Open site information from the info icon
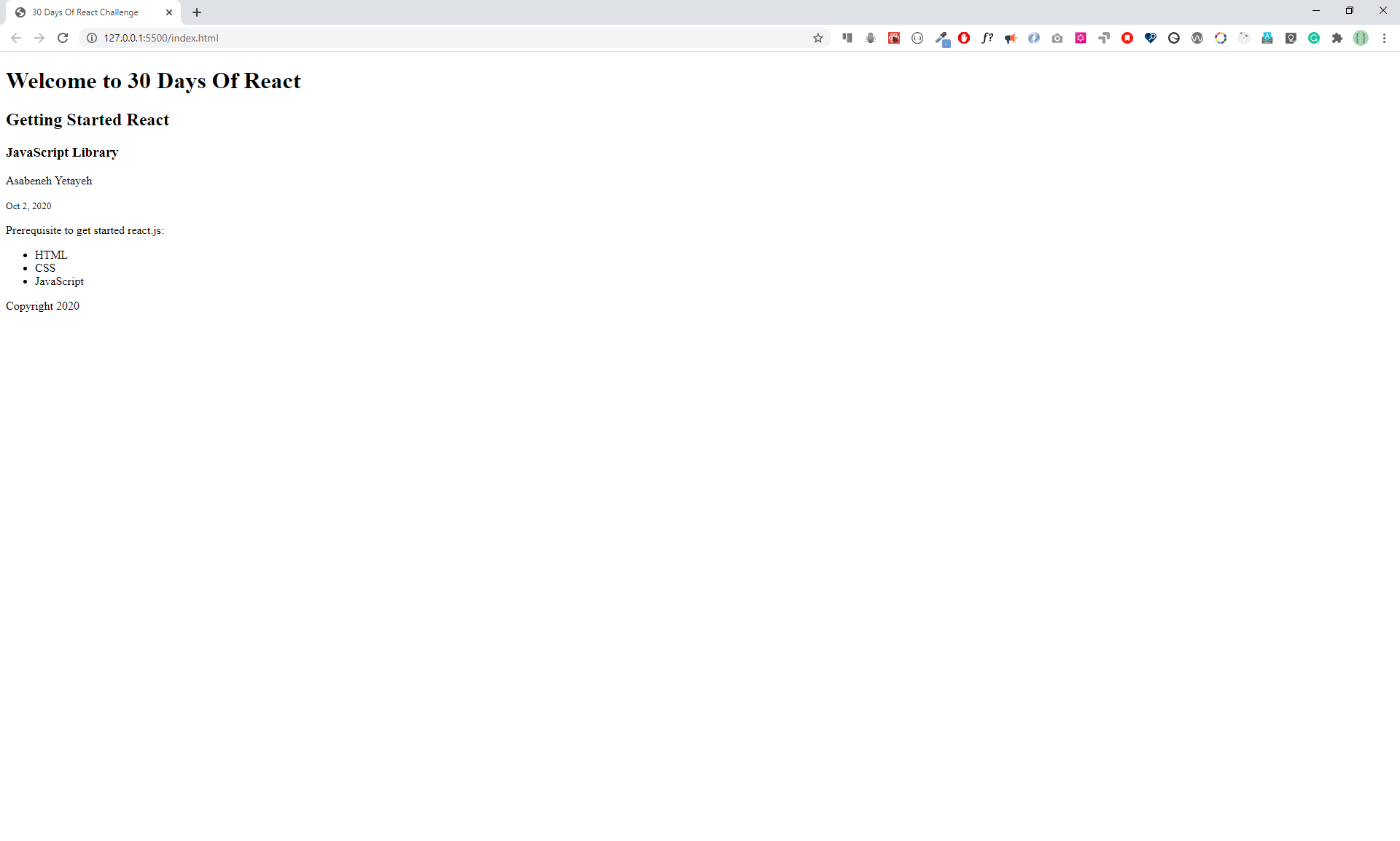Screen dimensions: 1400x841 (x=91, y=38)
